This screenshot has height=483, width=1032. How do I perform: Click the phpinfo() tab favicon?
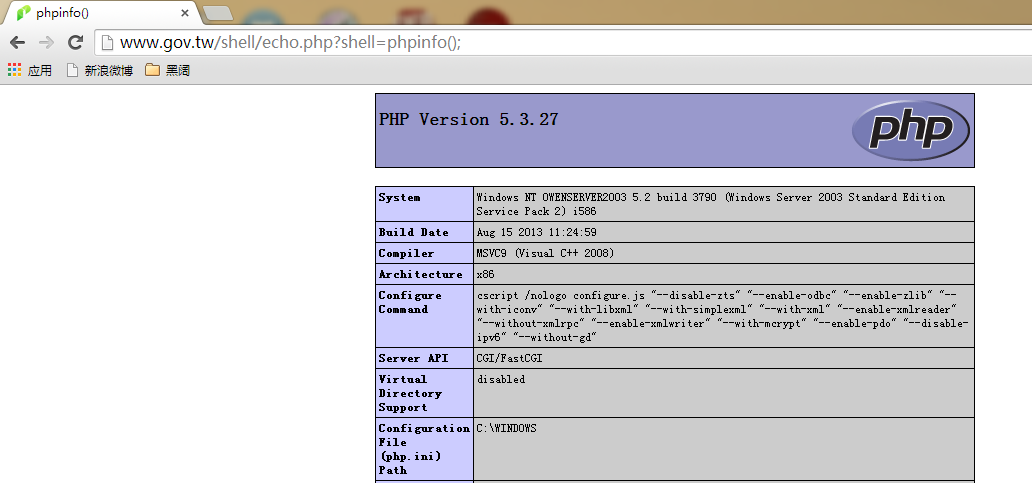tap(24, 13)
